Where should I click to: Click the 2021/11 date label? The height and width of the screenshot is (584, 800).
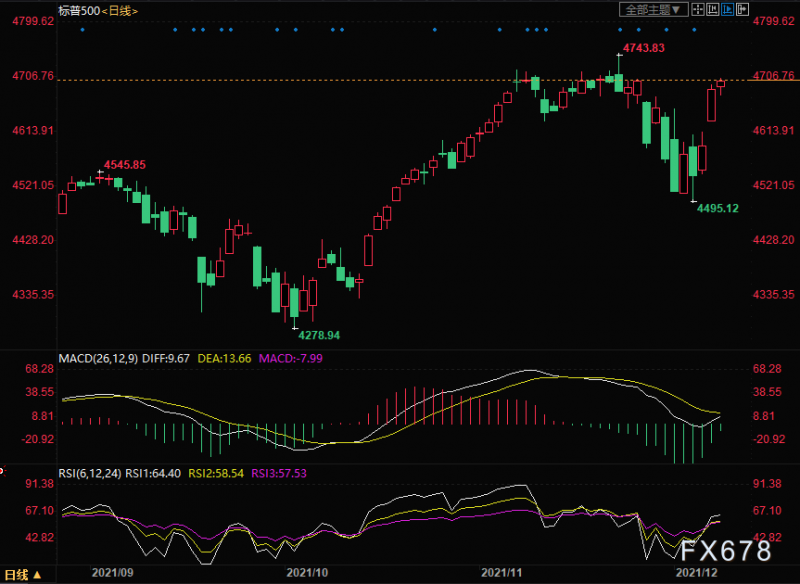click(502, 572)
